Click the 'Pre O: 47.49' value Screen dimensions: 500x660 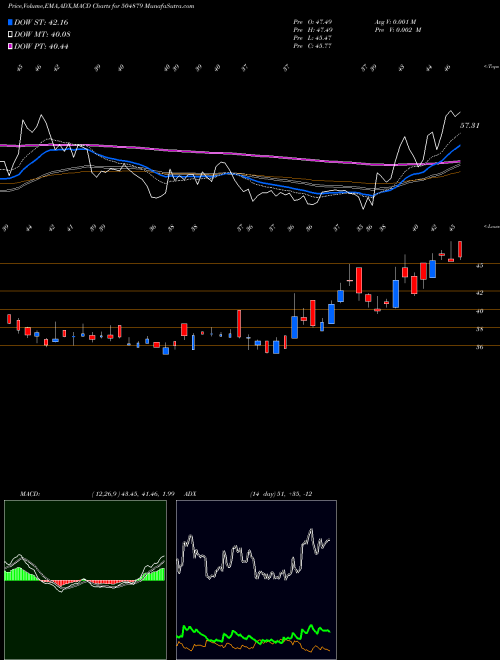[x=313, y=22]
